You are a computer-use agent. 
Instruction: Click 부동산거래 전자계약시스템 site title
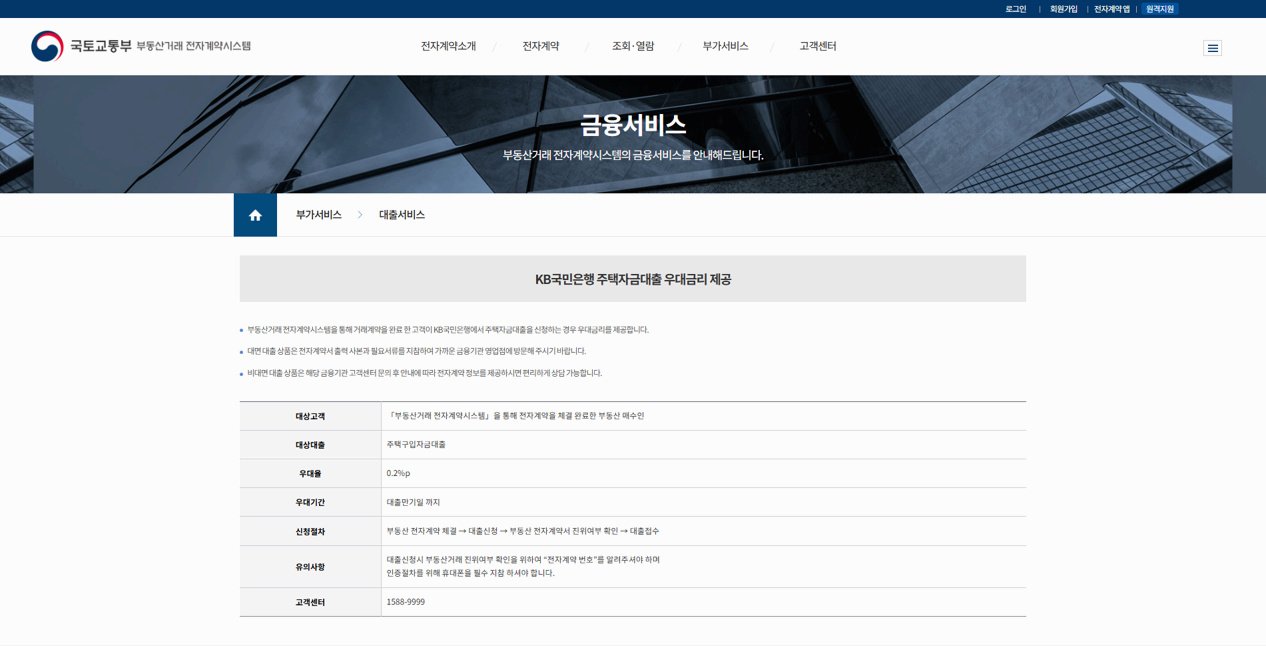tap(194, 46)
